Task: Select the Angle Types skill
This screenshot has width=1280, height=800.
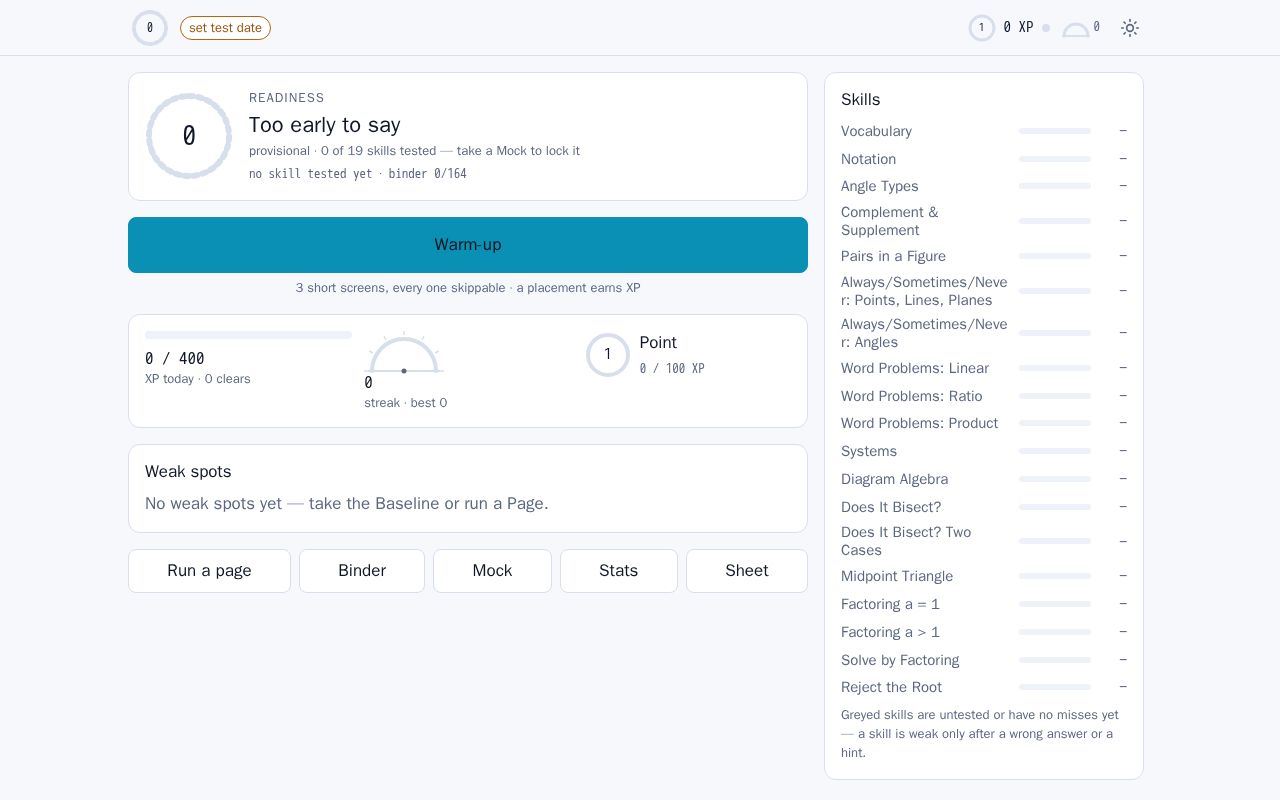Action: [x=984, y=186]
